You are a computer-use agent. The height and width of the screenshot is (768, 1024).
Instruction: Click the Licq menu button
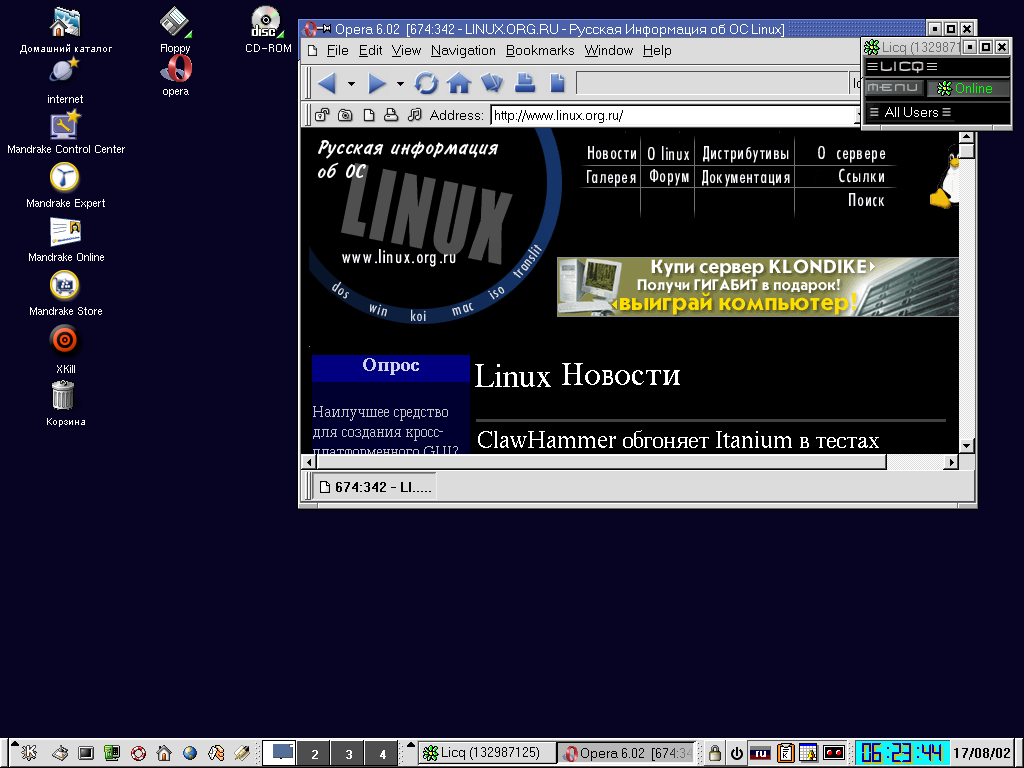893,88
